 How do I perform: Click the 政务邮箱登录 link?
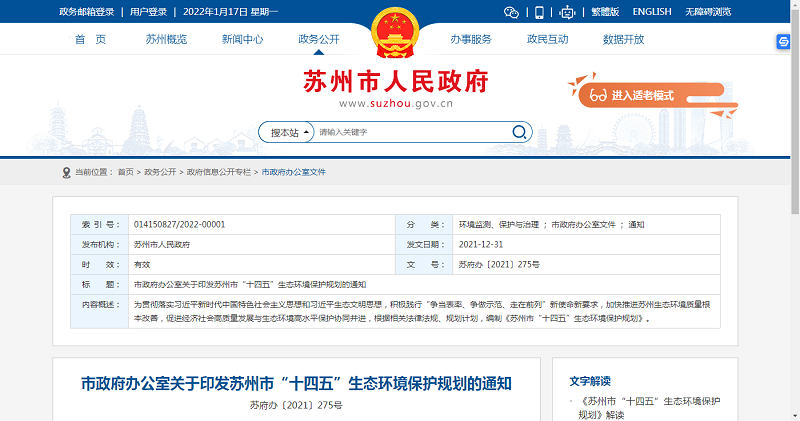pyautogui.click(x=87, y=12)
